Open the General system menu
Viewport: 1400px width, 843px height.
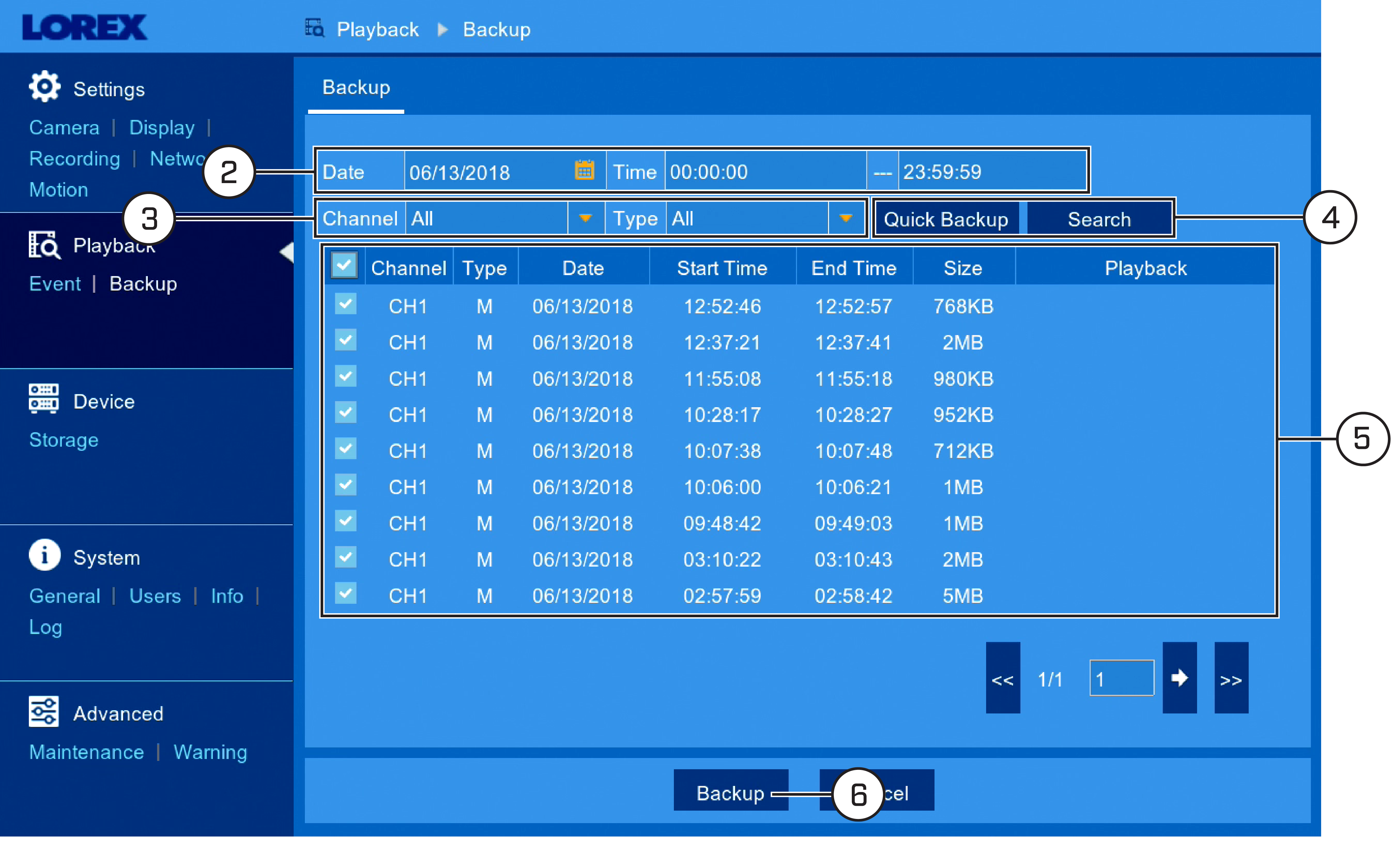[65, 596]
